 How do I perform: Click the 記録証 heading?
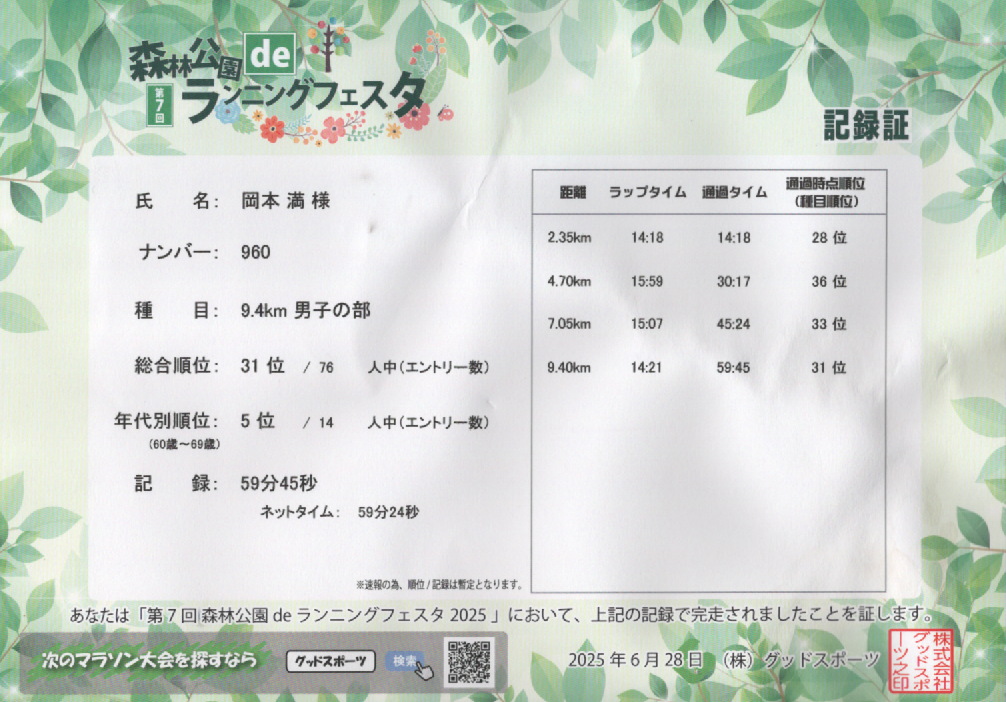(866, 125)
